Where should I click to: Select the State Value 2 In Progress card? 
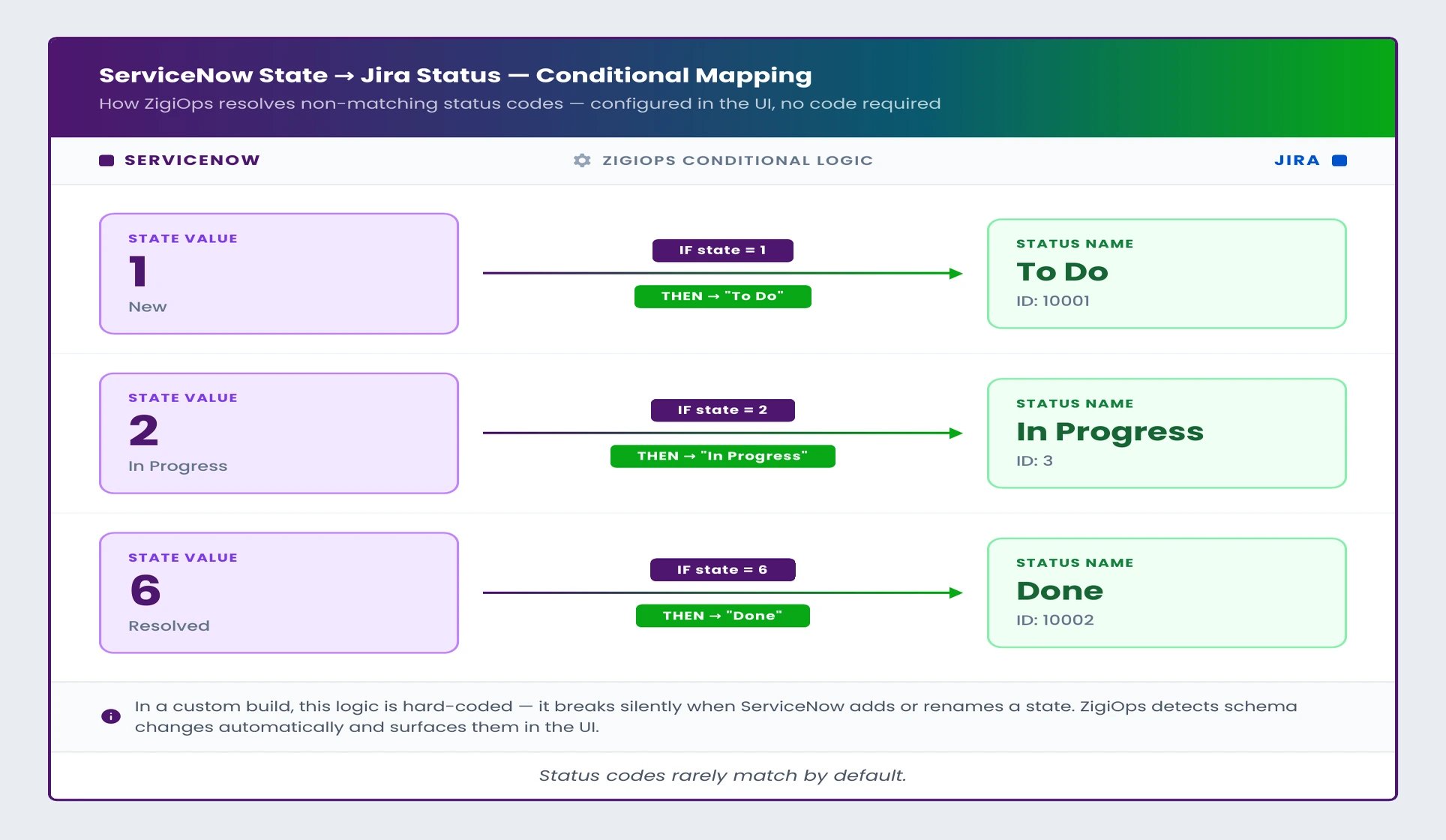pyautogui.click(x=279, y=433)
